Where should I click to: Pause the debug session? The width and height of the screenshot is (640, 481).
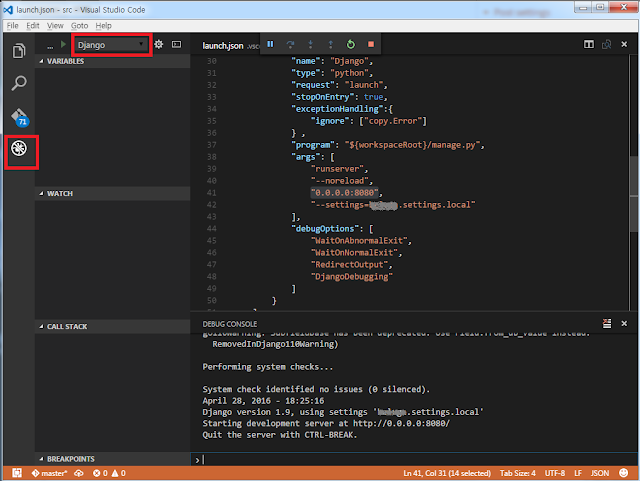point(270,44)
